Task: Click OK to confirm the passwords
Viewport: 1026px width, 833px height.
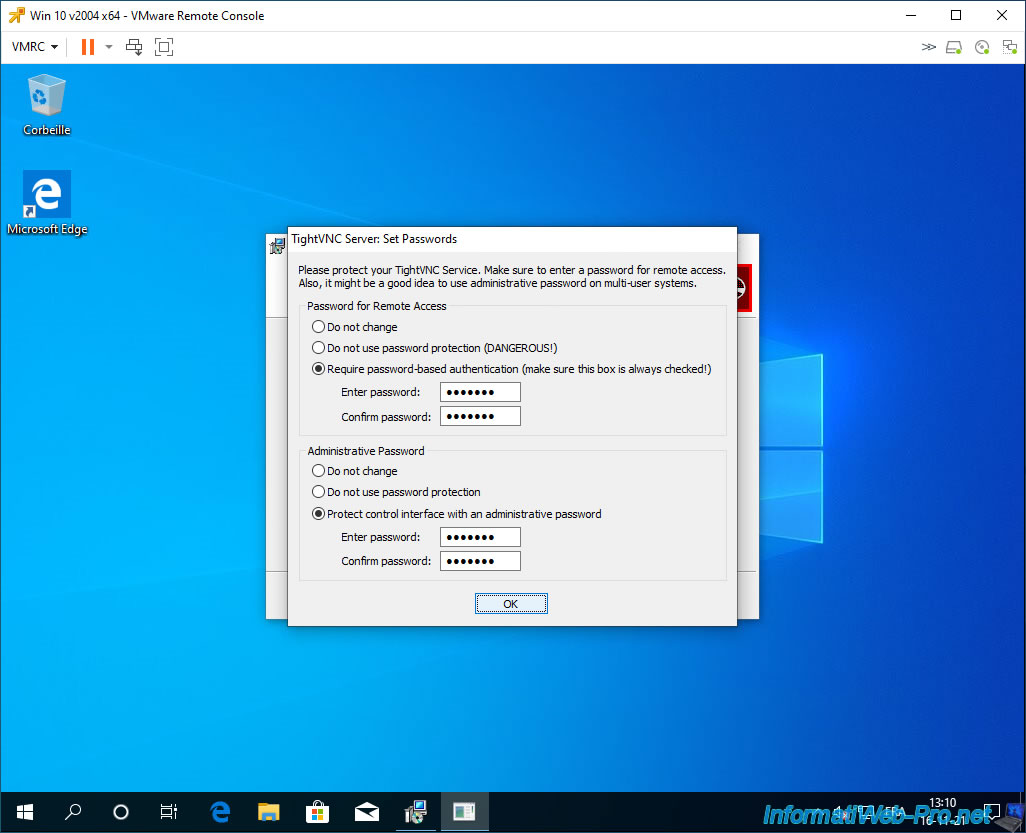Action: pos(511,604)
